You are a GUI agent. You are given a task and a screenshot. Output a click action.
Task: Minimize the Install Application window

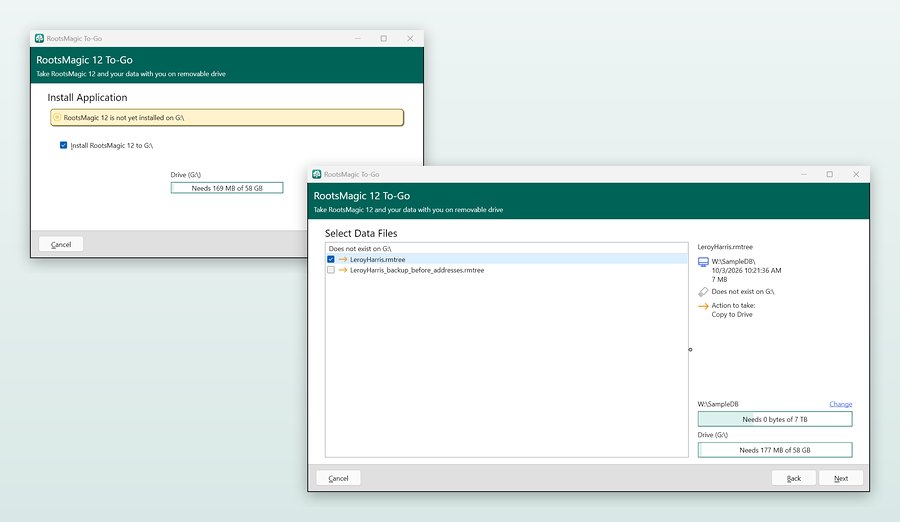358,38
